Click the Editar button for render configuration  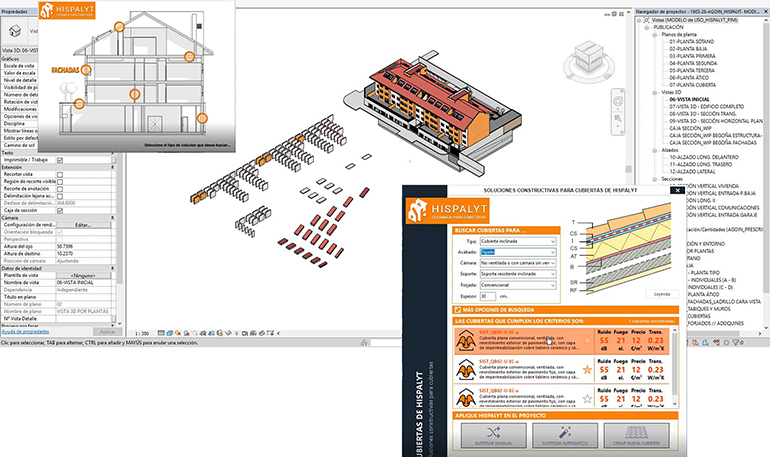(83, 225)
